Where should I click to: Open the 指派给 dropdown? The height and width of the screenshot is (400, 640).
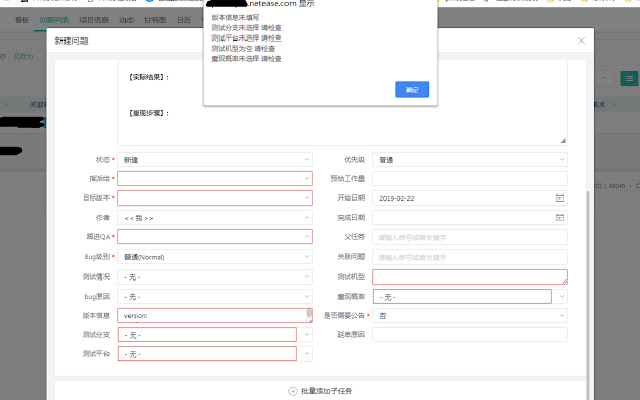[x=215, y=178]
